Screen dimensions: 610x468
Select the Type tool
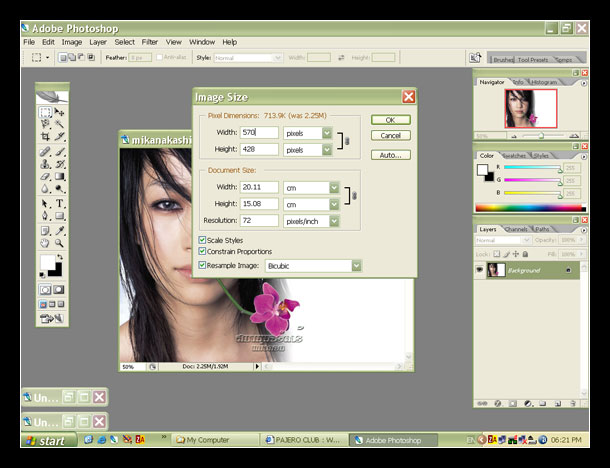coord(60,203)
